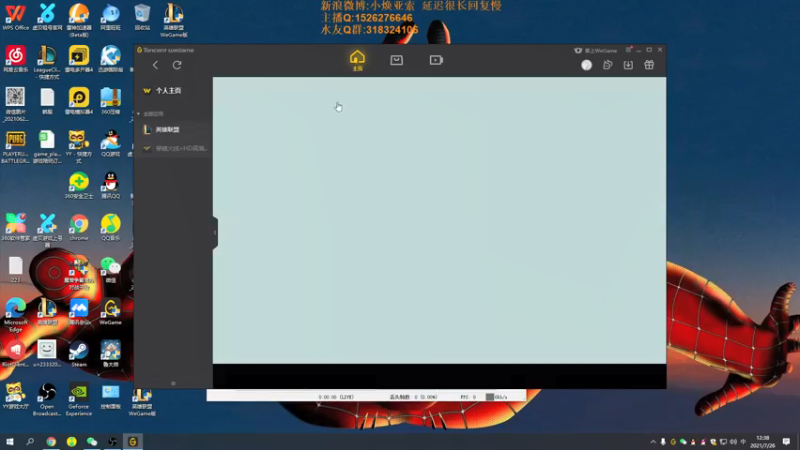This screenshot has height=450, width=800.
Task: Select 腾讯QQ penguin desktop icon
Action: point(110,185)
